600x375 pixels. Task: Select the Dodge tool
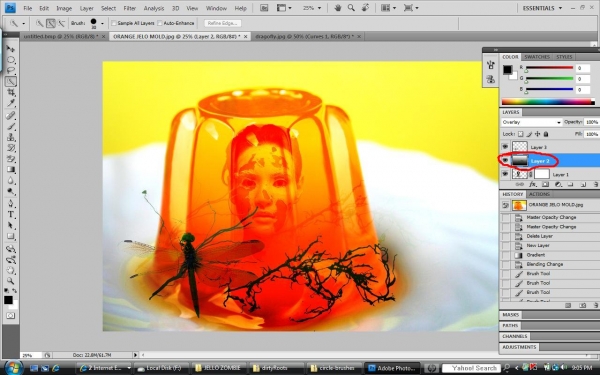pyautogui.click(x=10, y=191)
